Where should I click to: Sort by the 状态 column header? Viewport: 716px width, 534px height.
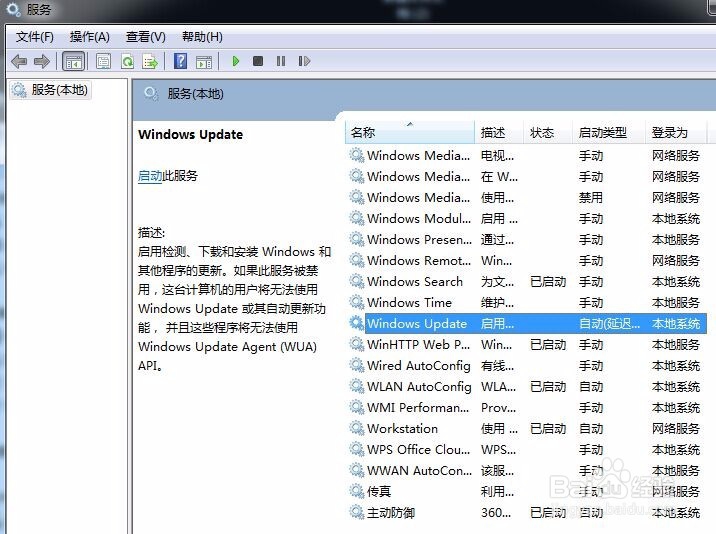pos(548,132)
